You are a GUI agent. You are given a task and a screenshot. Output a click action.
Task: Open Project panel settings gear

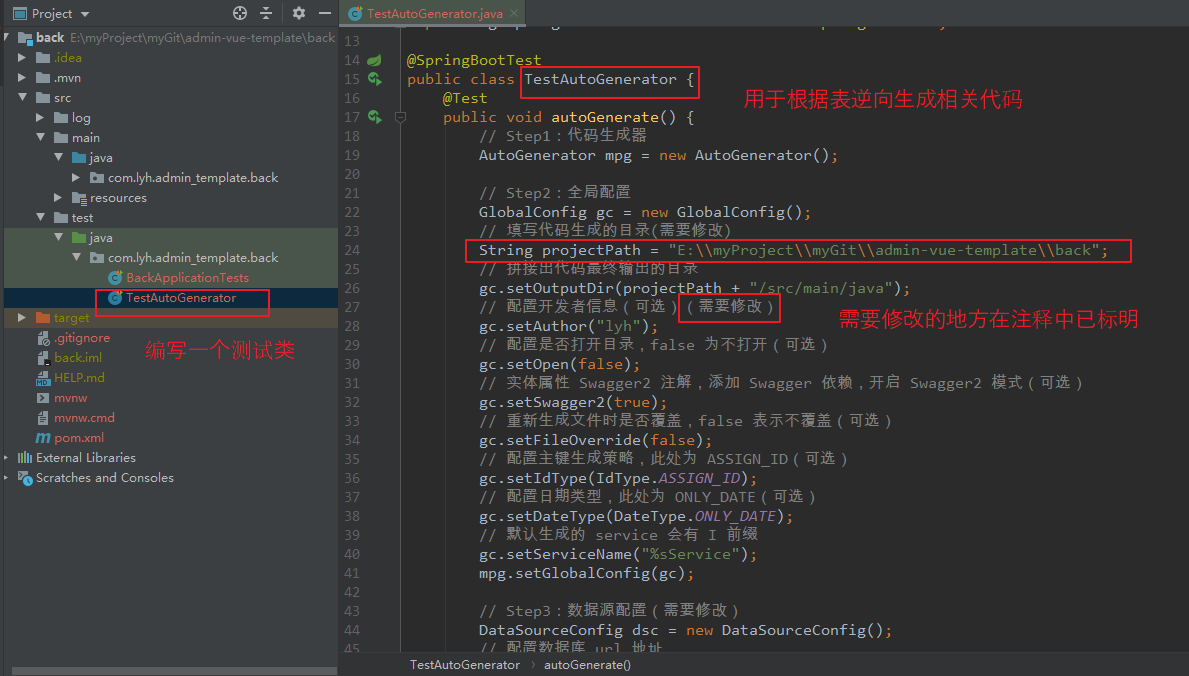tap(299, 13)
